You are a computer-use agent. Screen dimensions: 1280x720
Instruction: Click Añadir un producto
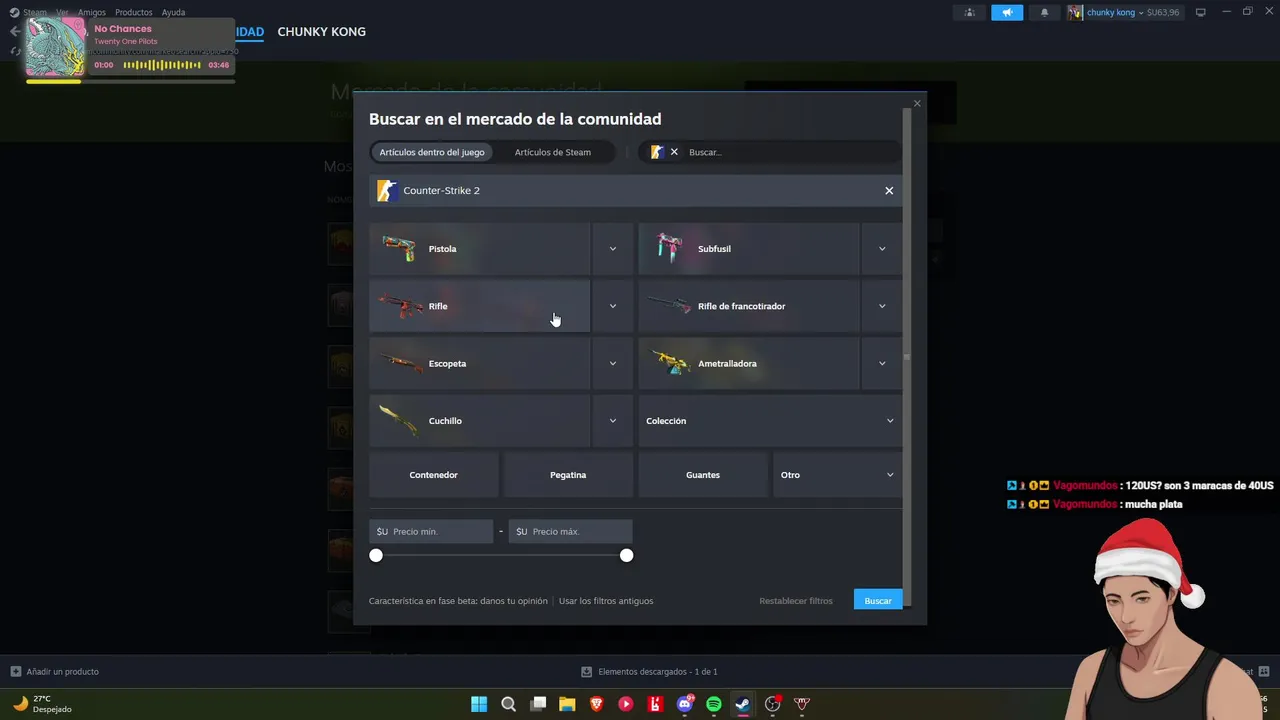55,672
